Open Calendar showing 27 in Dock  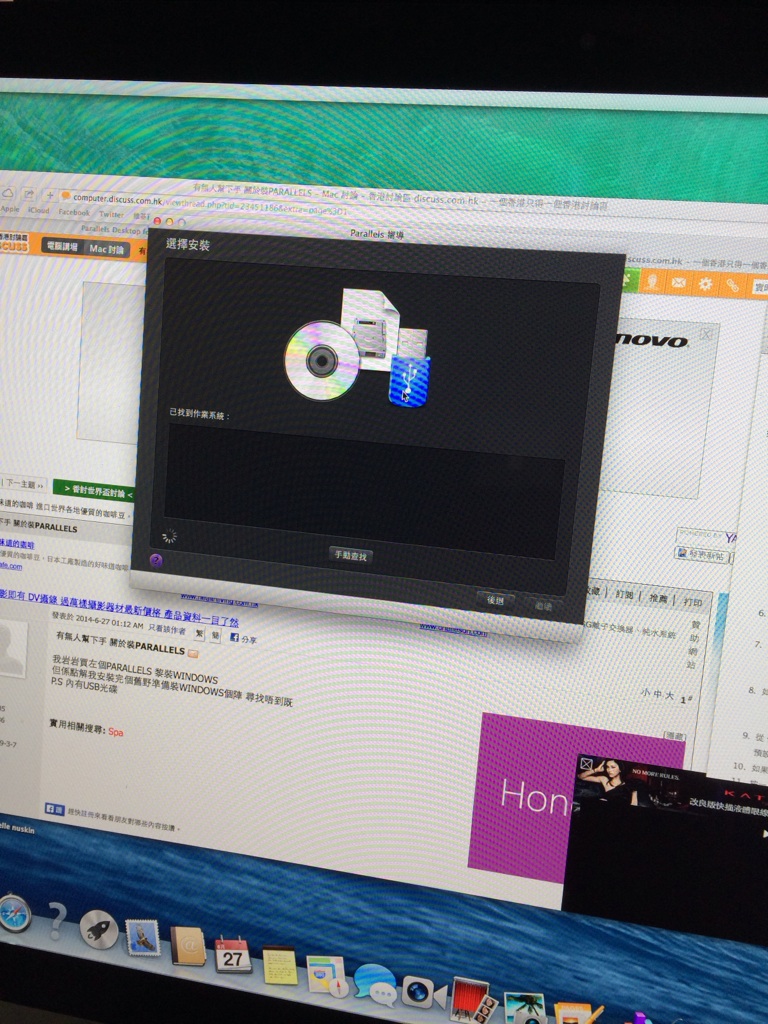(232, 954)
